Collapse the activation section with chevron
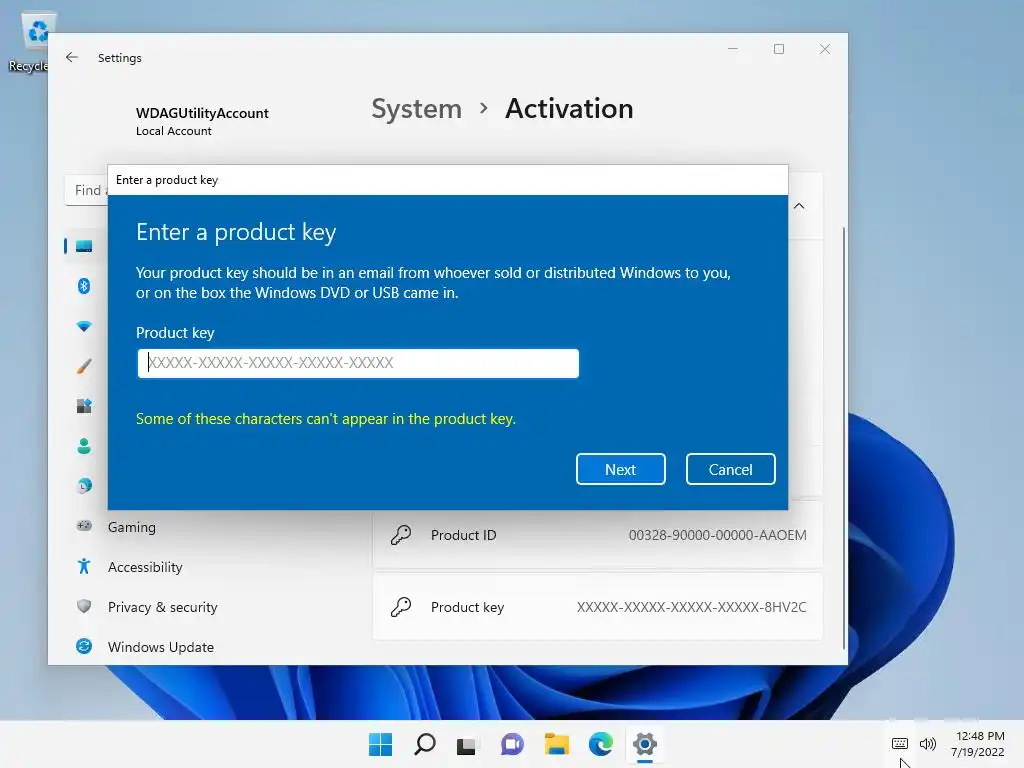Viewport: 1024px width, 768px height. 799,206
